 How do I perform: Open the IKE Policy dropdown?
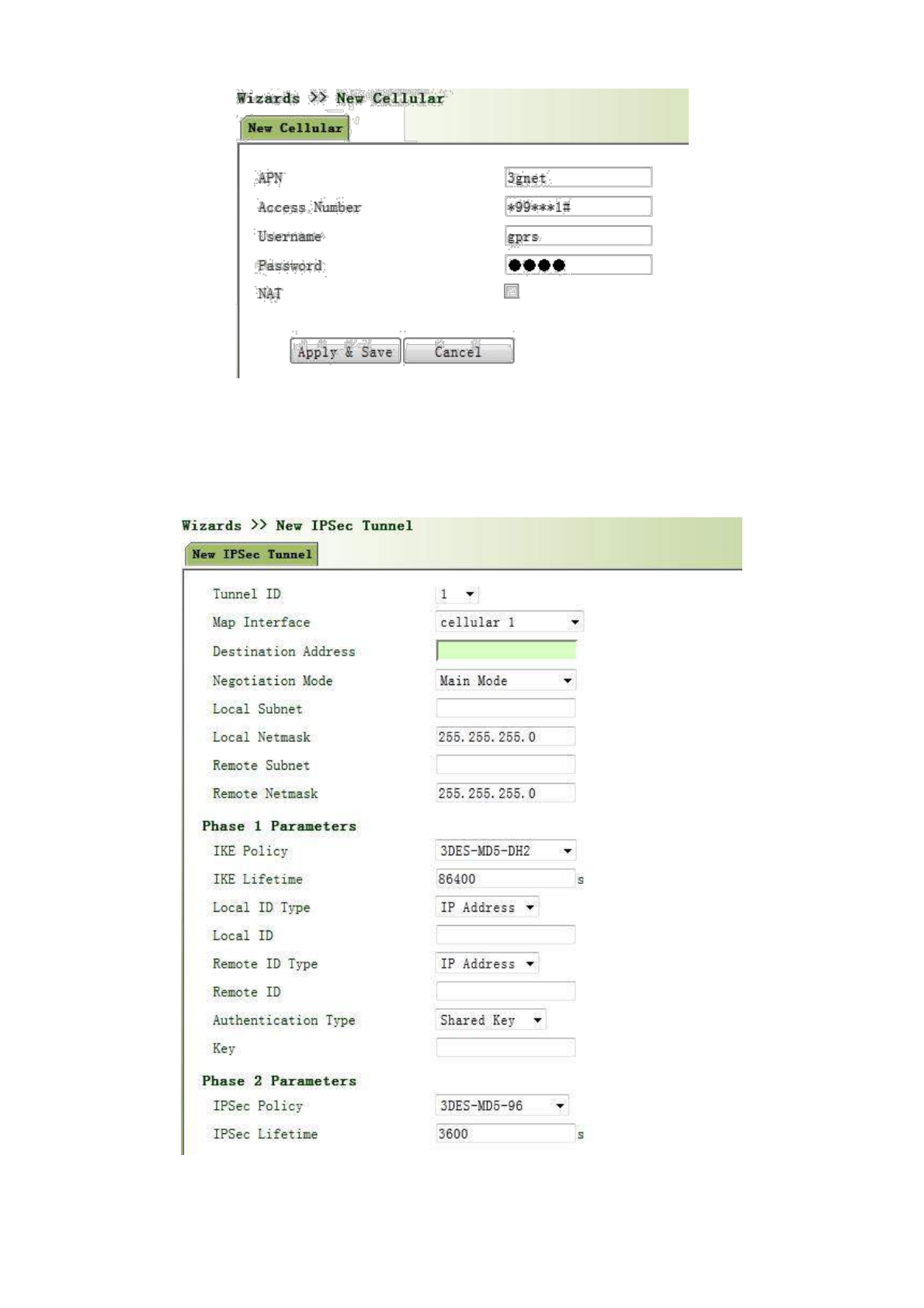click(x=505, y=851)
